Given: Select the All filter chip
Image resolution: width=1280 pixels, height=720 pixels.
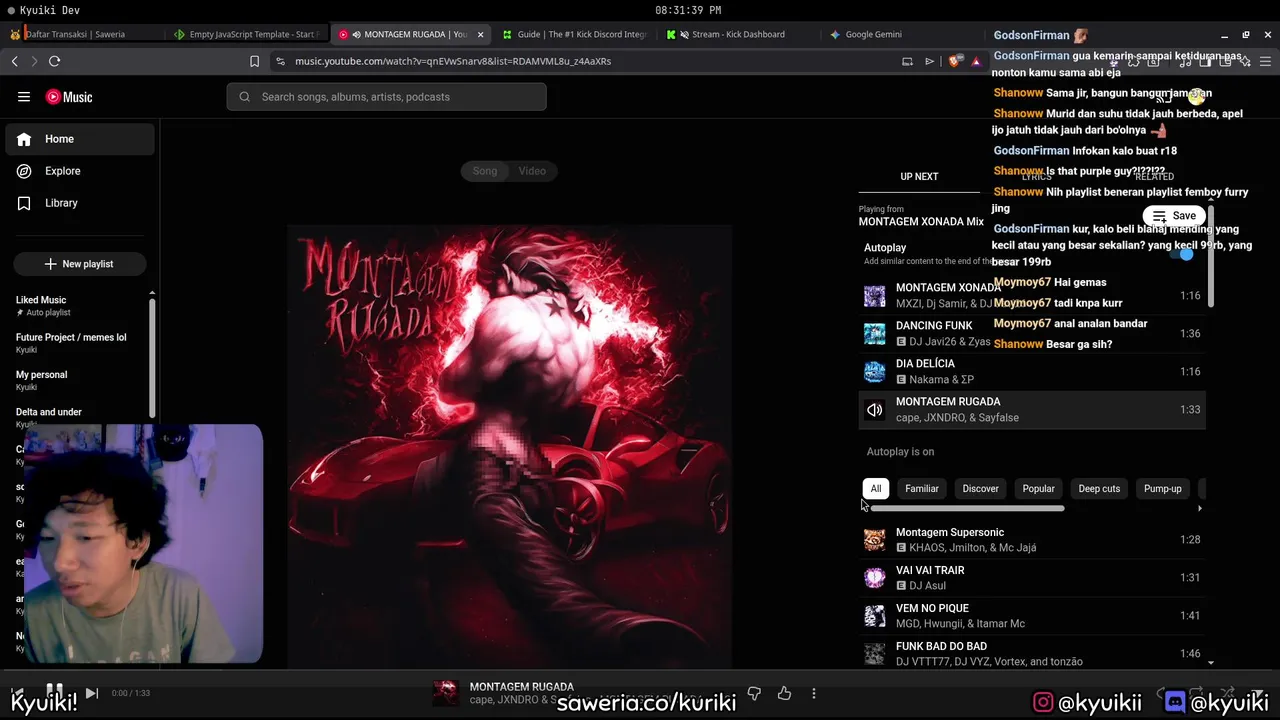Looking at the screenshot, I should coord(876,489).
